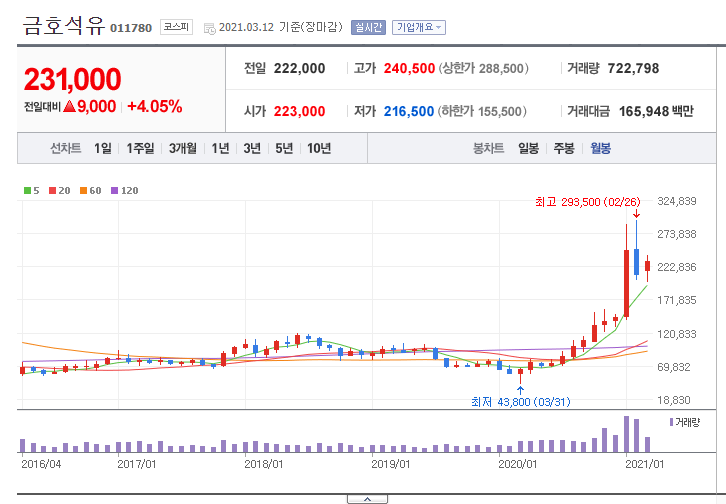Click the 시가 value 223,000
The height and width of the screenshot is (504, 726).
(299, 112)
